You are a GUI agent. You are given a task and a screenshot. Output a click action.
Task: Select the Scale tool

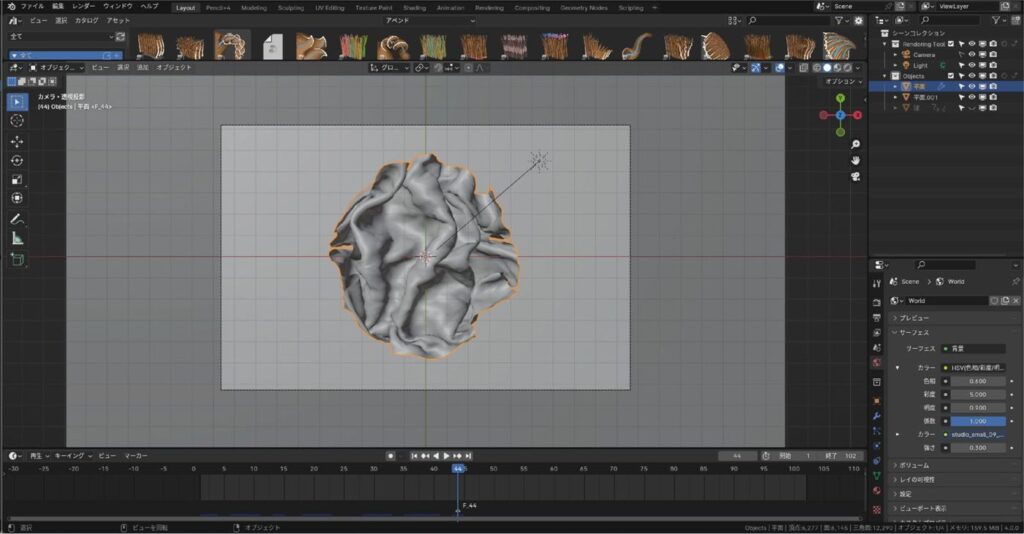17,180
